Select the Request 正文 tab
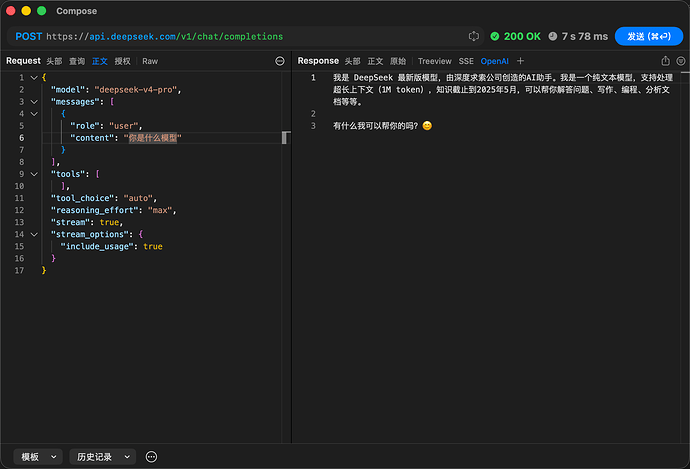Screen dimensions: 690x469 tap(100, 61)
